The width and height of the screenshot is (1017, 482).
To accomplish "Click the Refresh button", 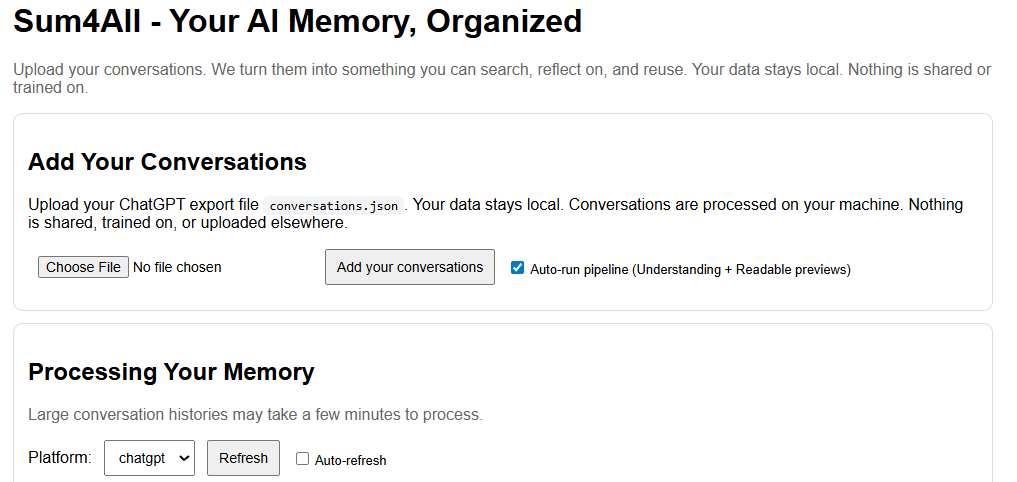I will [x=243, y=458].
